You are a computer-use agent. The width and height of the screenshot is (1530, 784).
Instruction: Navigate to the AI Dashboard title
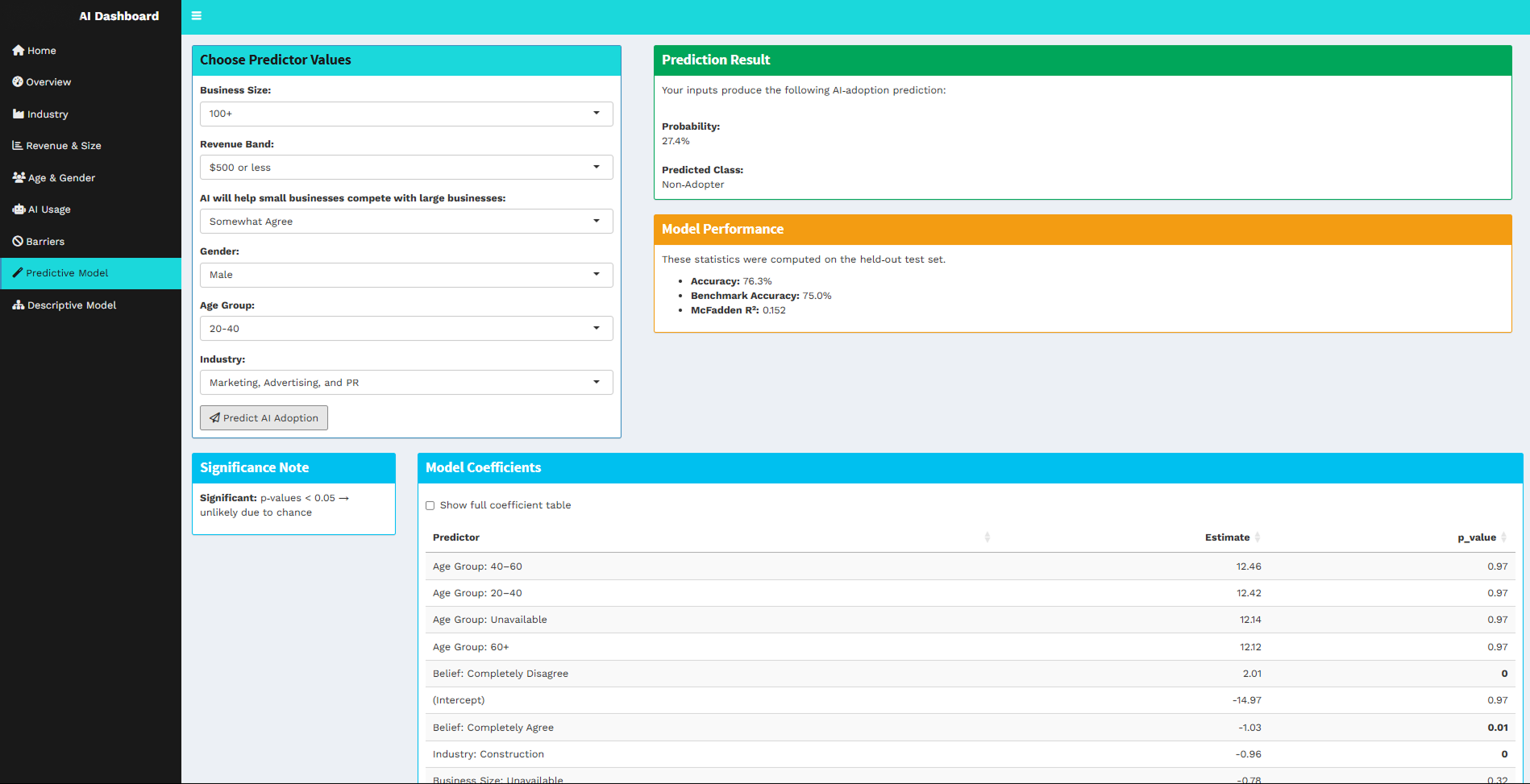pos(118,15)
